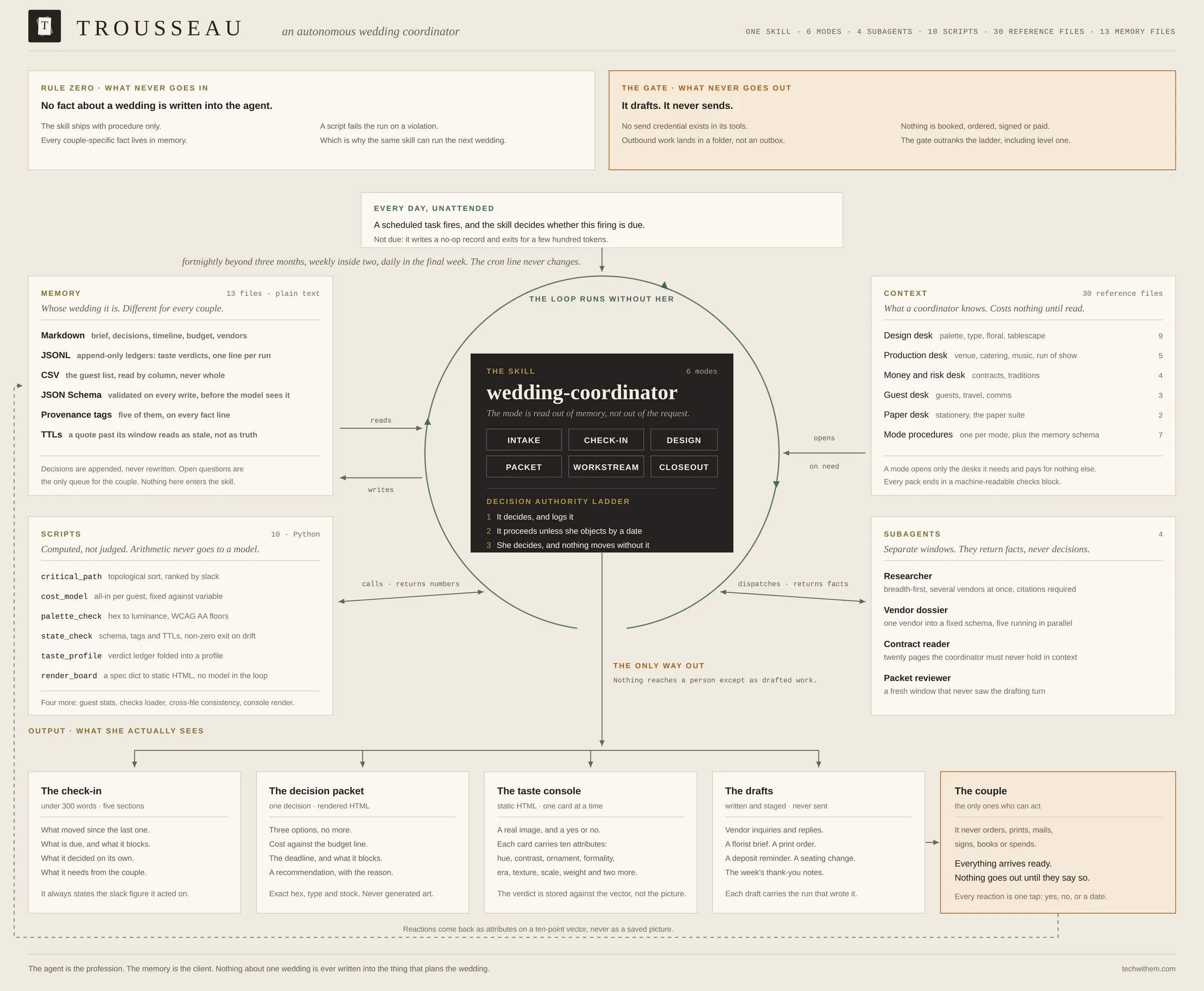The height and width of the screenshot is (991, 1204).
Task: Select the CLOSEOUT mode box
Action: tap(683, 466)
